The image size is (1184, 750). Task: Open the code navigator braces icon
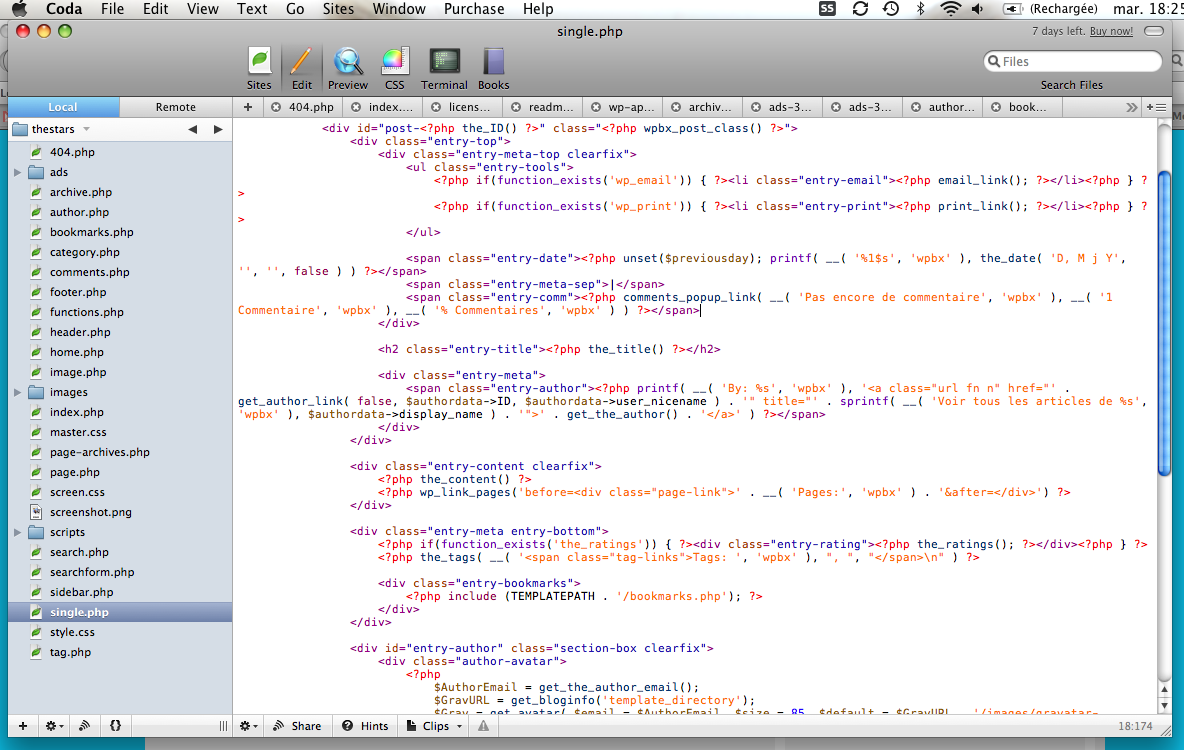pyautogui.click(x=116, y=726)
